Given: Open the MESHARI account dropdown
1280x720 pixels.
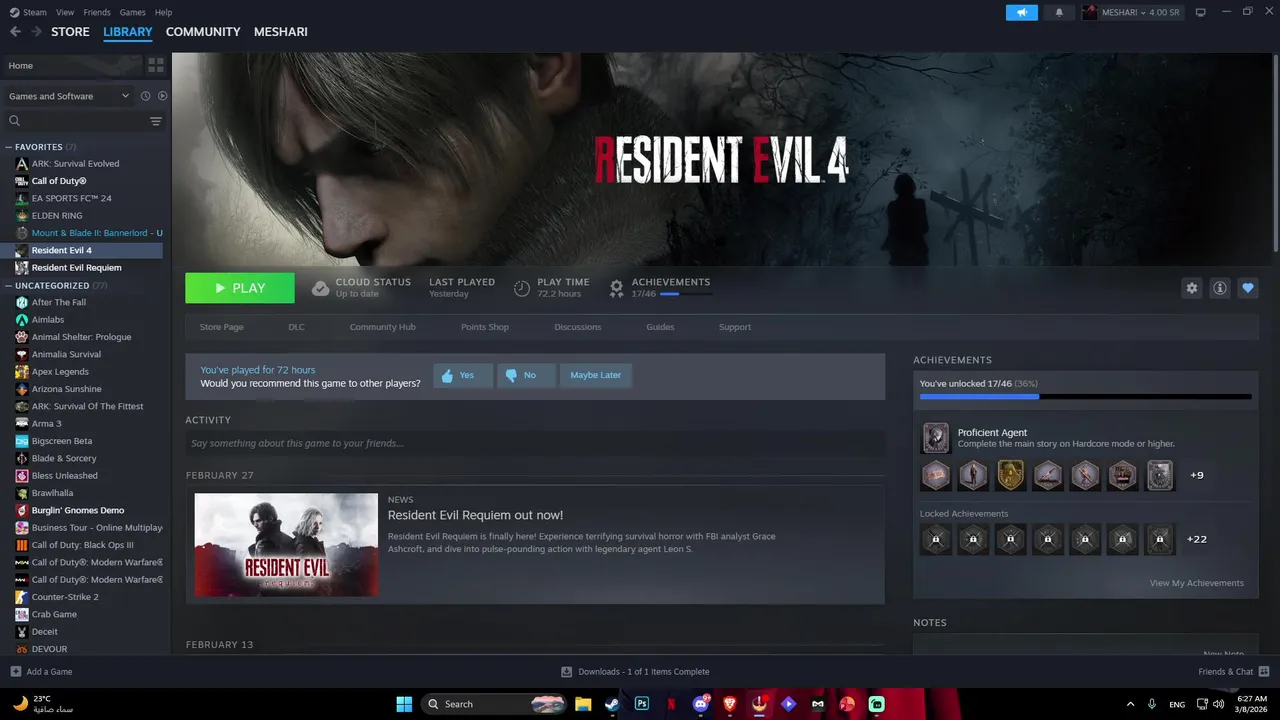Looking at the screenshot, I should [1132, 12].
